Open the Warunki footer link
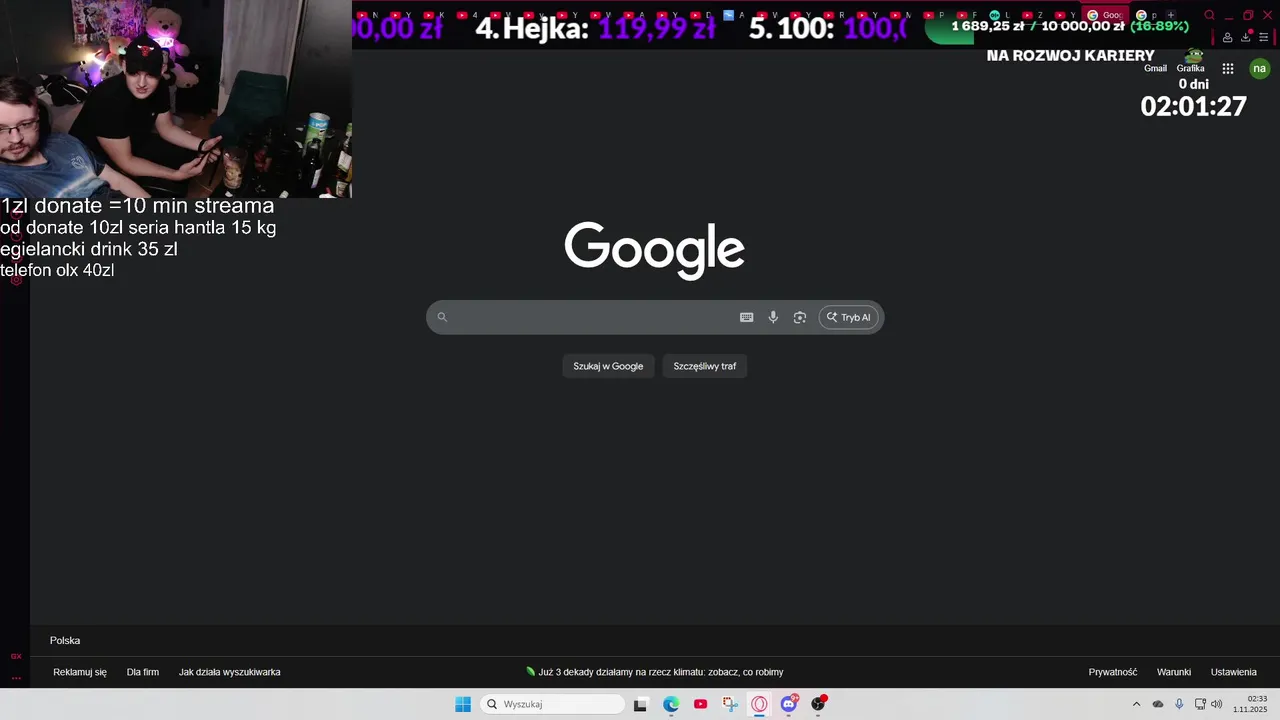1280x720 pixels. click(x=1174, y=672)
